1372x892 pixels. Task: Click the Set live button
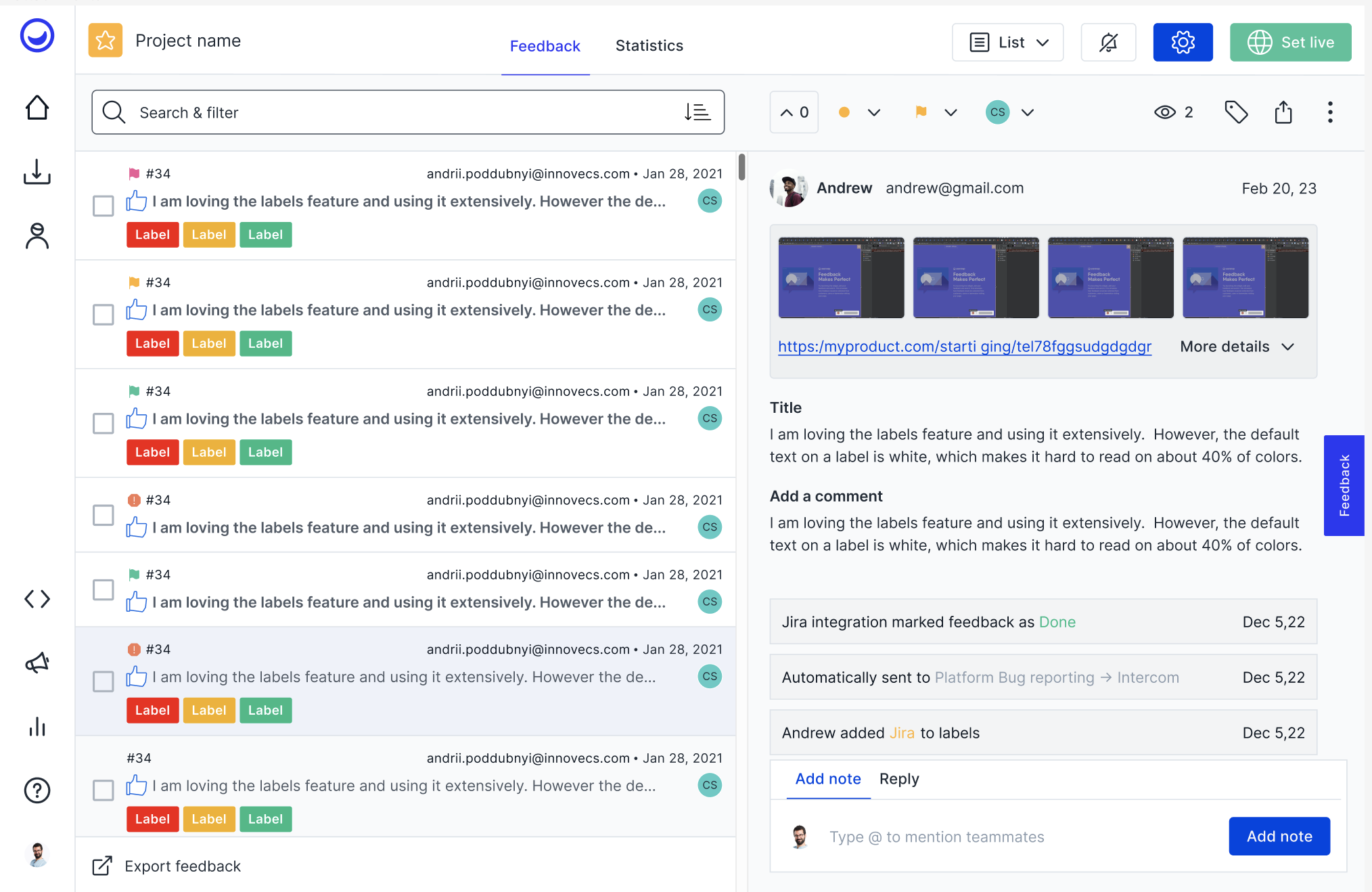click(x=1290, y=43)
